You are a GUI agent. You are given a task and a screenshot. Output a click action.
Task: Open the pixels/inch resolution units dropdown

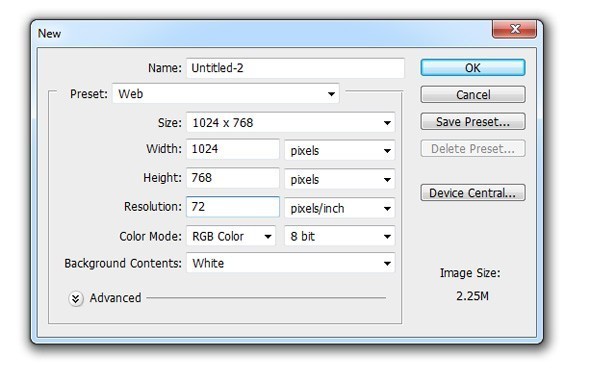coord(340,208)
